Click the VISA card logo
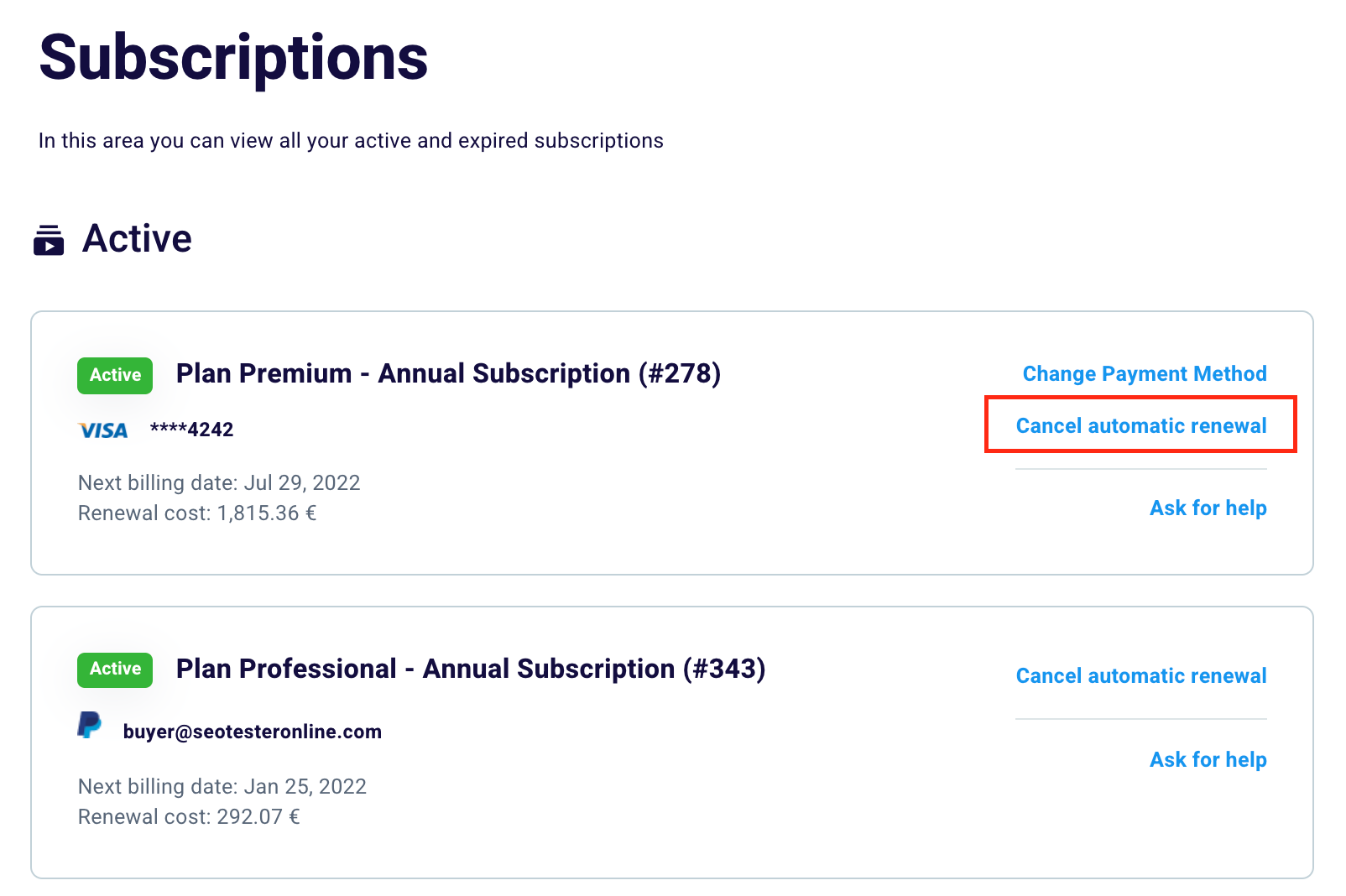Viewport: 1346px width, 896px height. (x=103, y=430)
